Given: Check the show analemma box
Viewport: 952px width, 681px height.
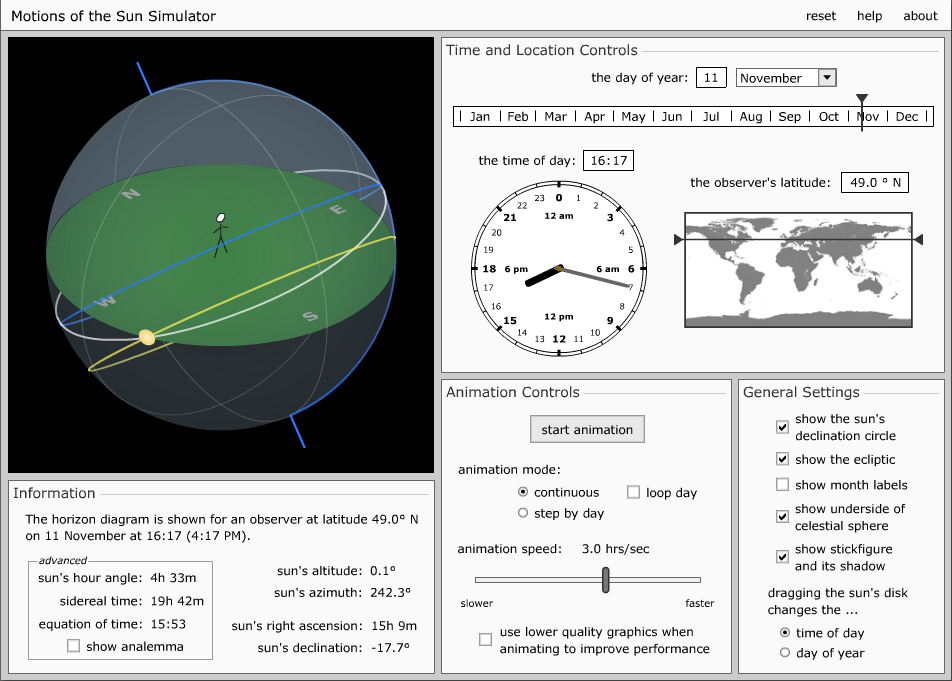Looking at the screenshot, I should 73,646.
